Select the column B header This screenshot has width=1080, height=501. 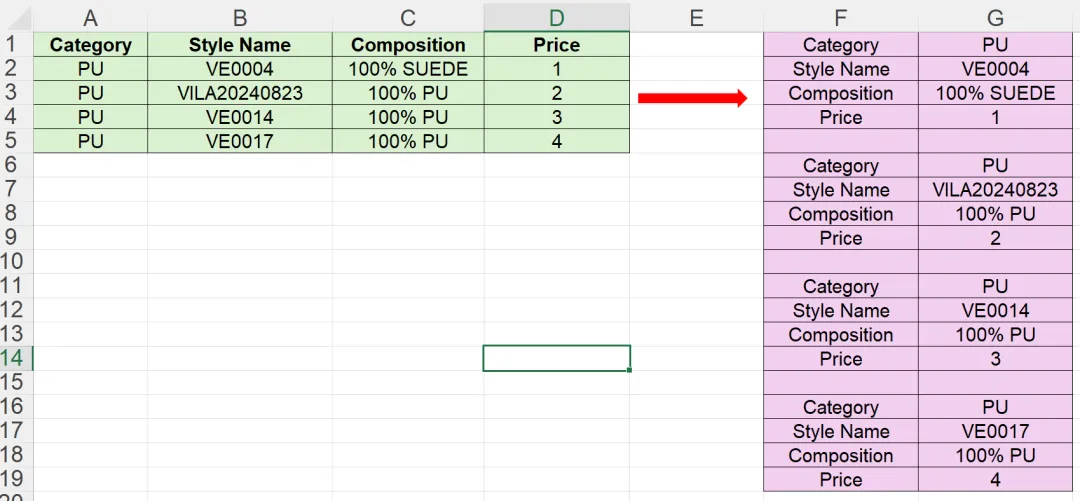point(239,17)
